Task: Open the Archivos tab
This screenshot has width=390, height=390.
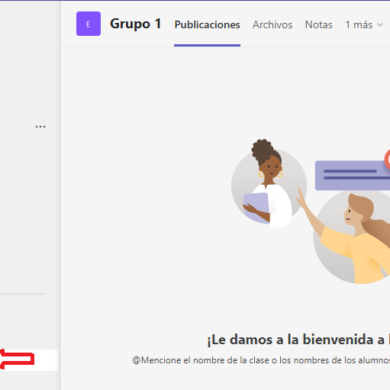Action: point(272,25)
